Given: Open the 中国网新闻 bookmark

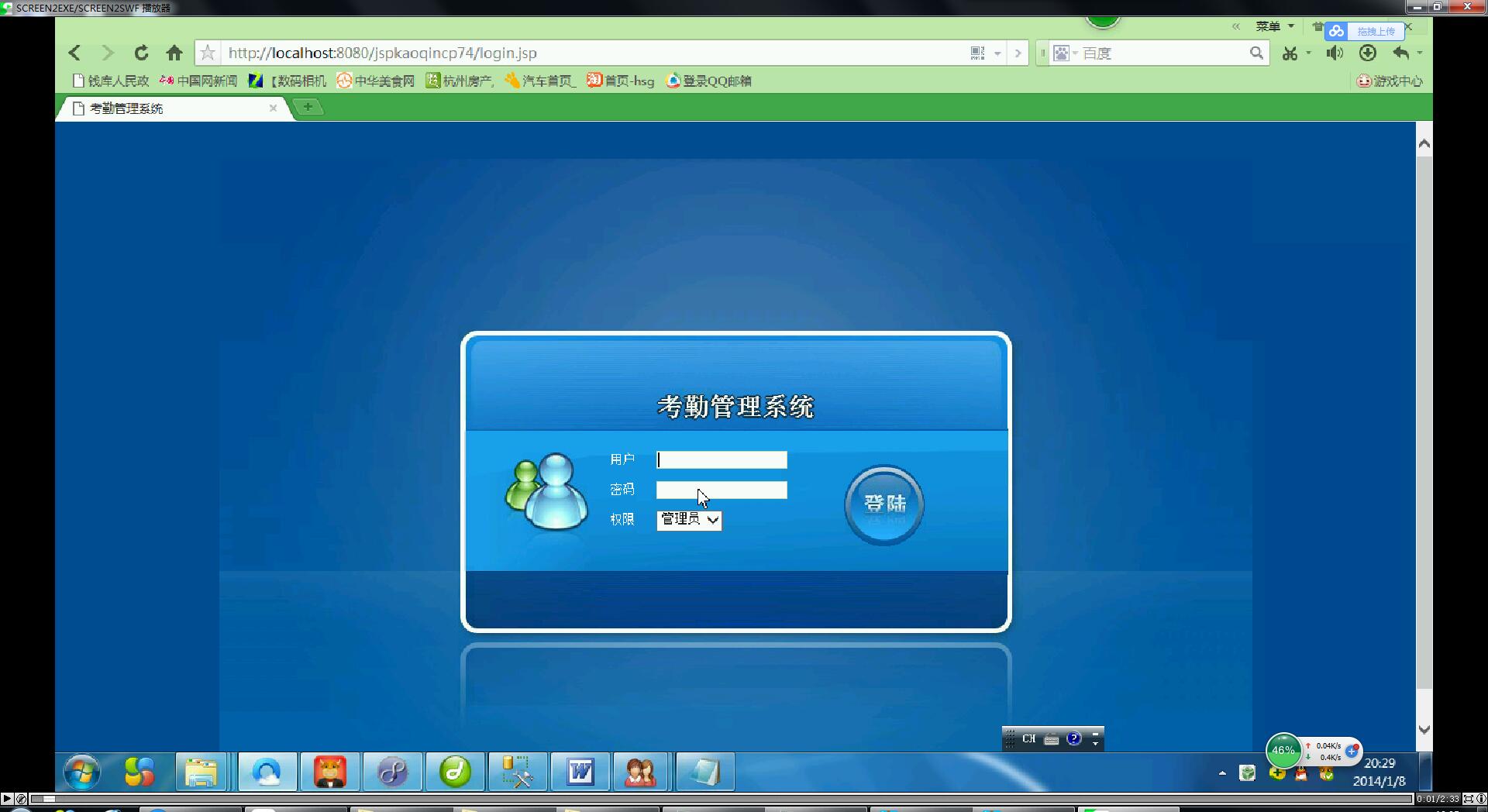Looking at the screenshot, I should click(x=198, y=81).
